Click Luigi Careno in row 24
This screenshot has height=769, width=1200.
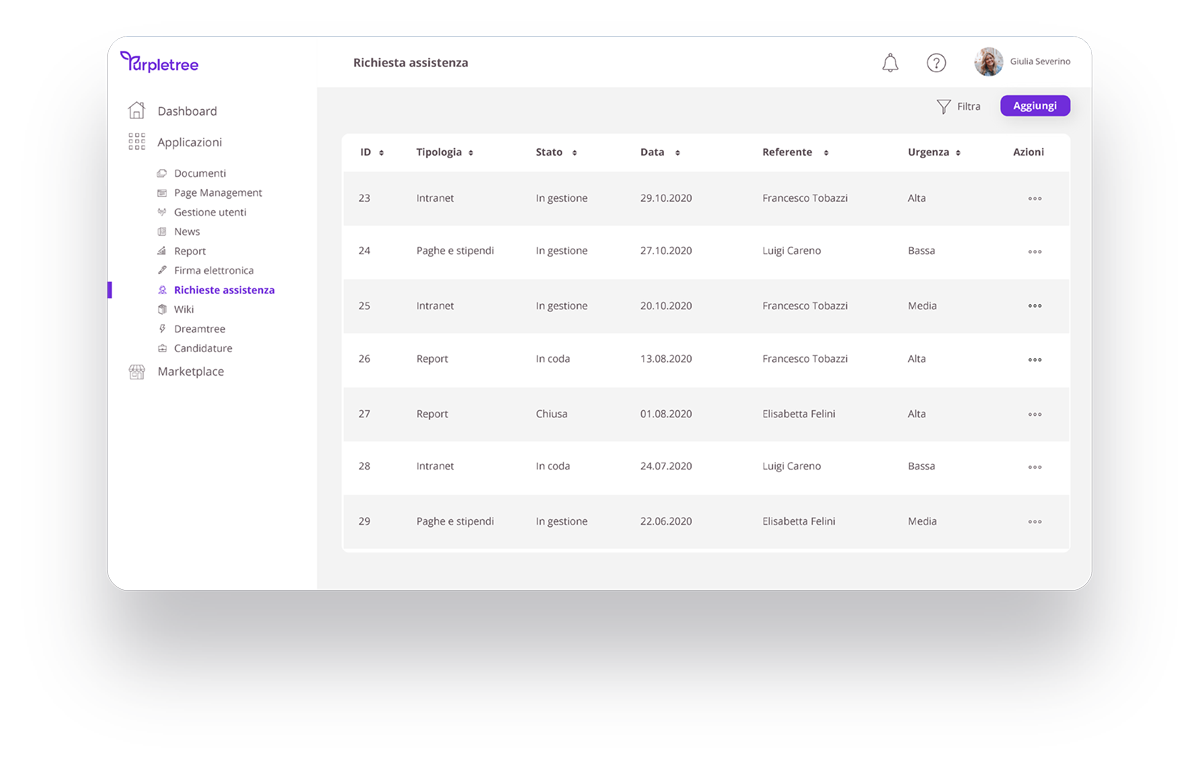click(792, 251)
